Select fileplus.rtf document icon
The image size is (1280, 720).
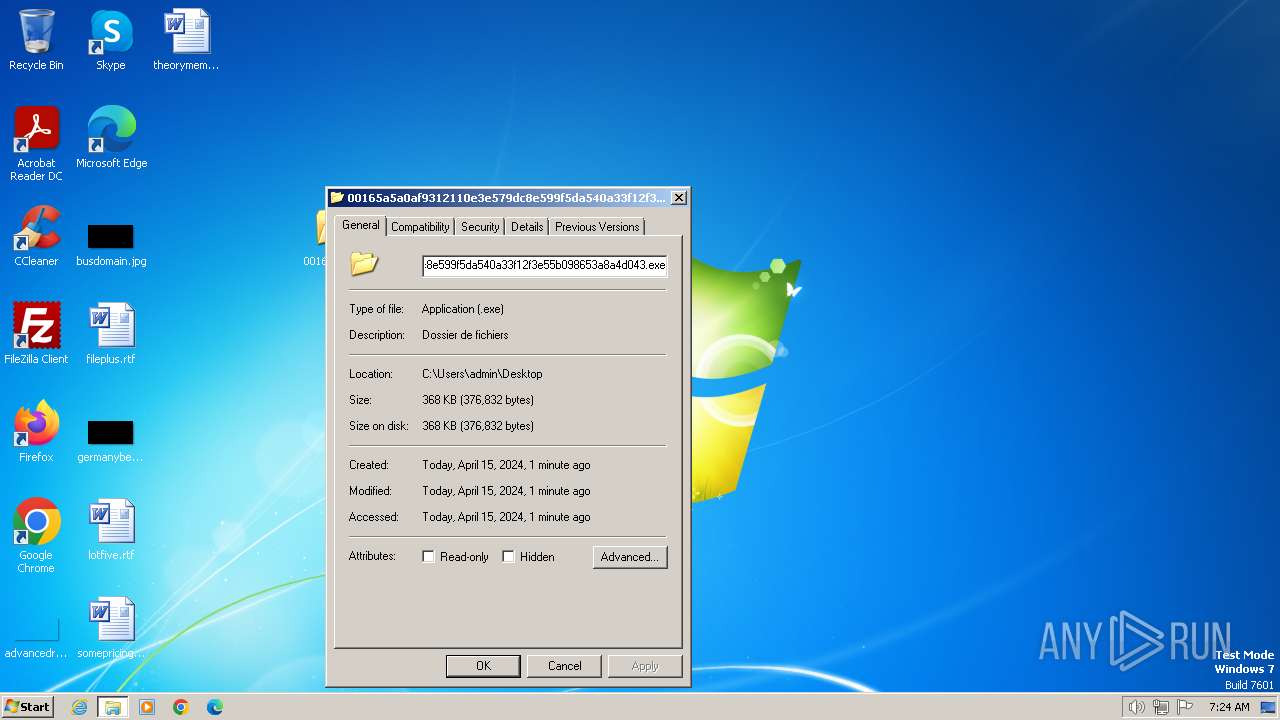coord(111,334)
